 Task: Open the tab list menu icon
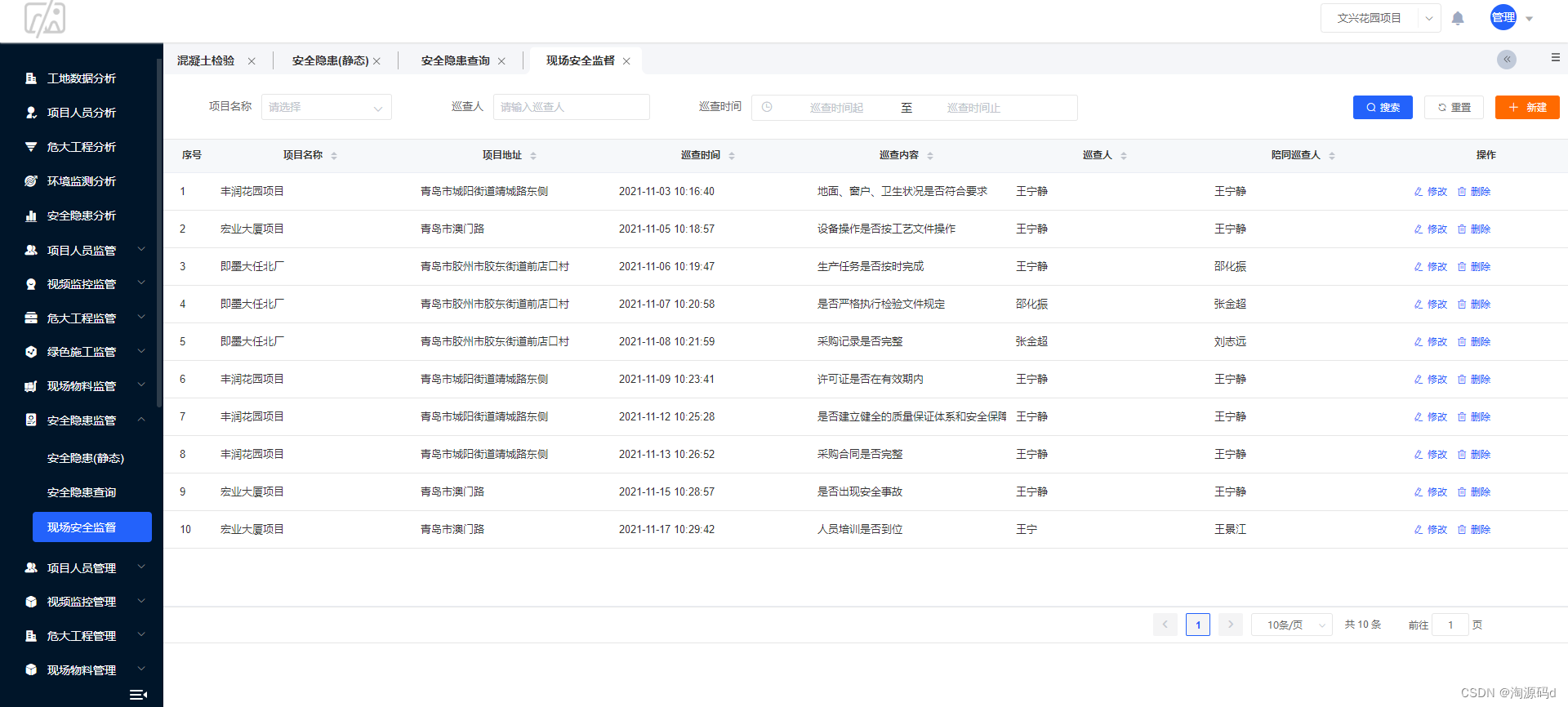tap(1555, 57)
